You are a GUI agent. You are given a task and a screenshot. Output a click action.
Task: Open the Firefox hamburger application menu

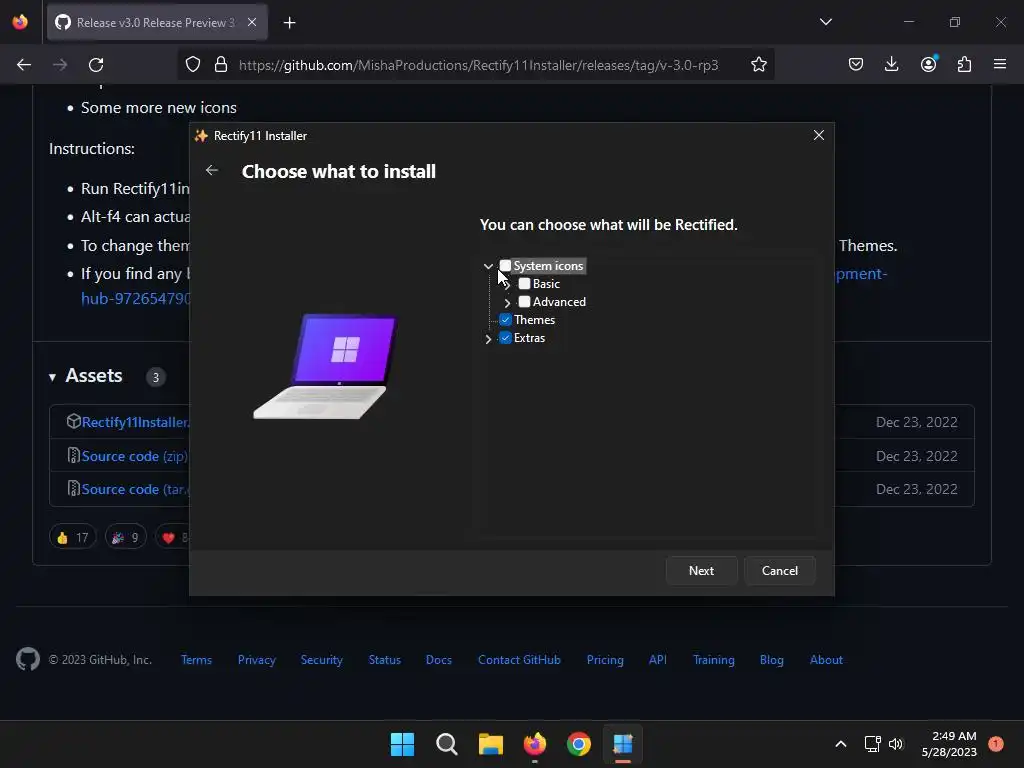click(x=1000, y=65)
